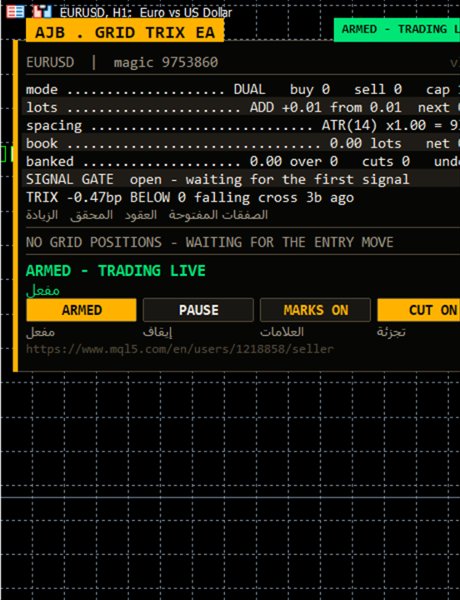This screenshot has width=460, height=600.
Task: Click the lots ADD +0.01 row
Action: [243, 108]
